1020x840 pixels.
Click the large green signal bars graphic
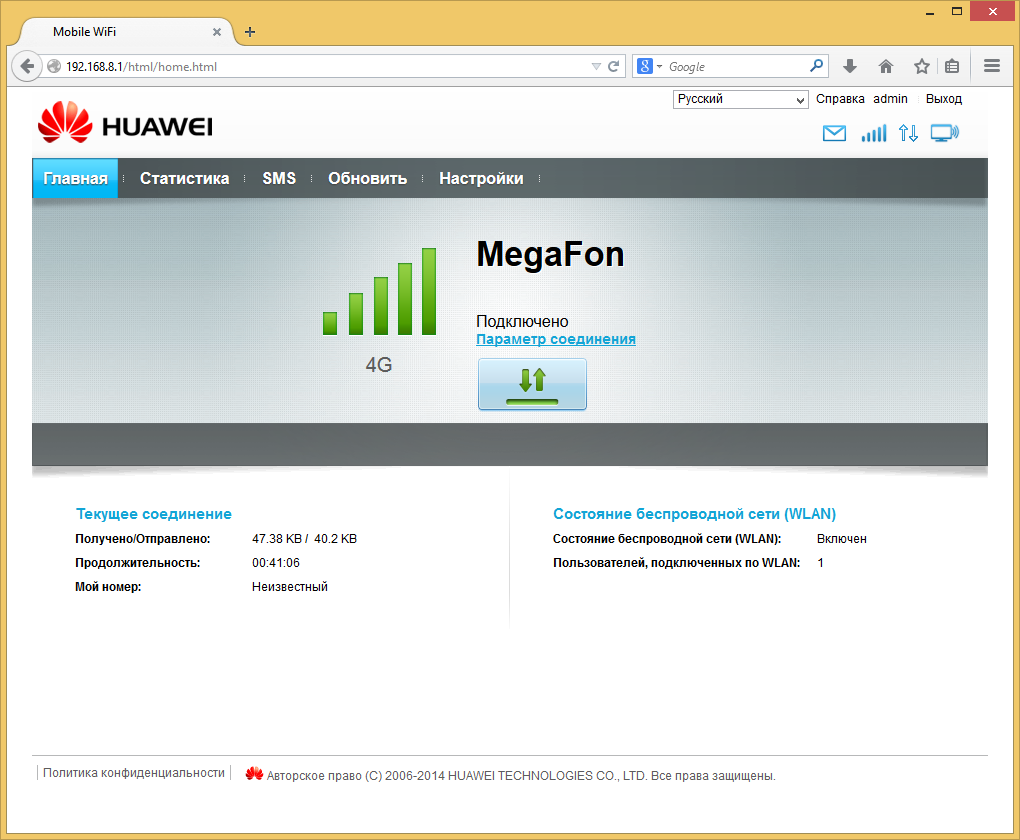379,291
